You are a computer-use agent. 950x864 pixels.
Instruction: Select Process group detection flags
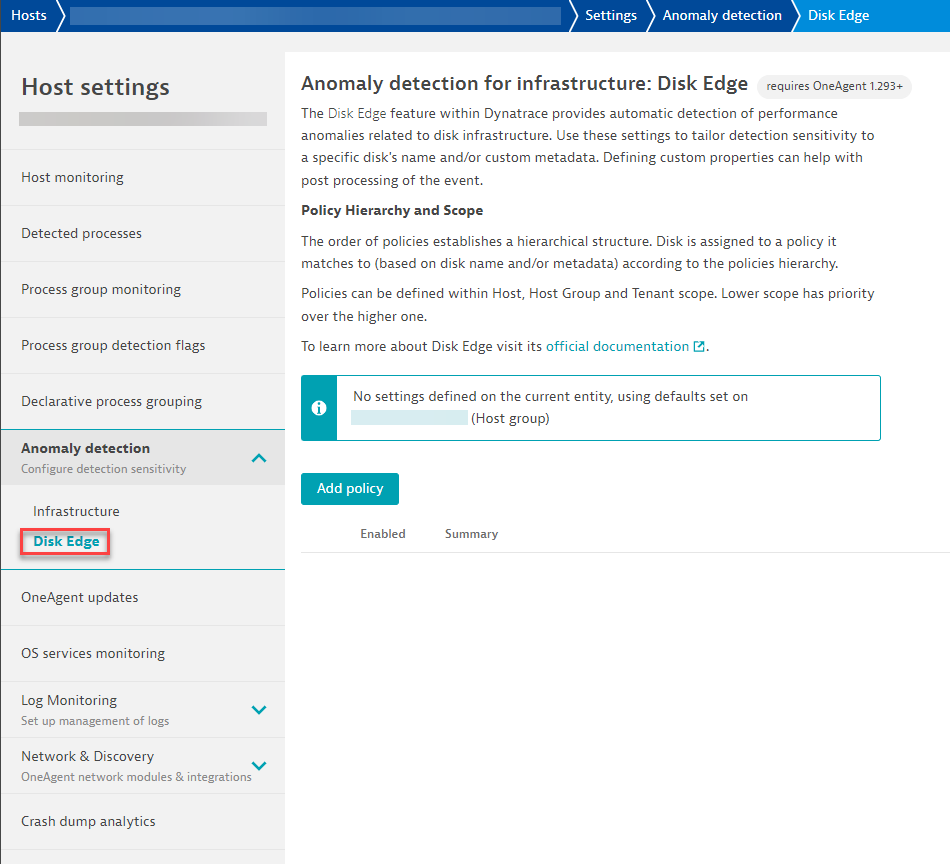point(113,345)
